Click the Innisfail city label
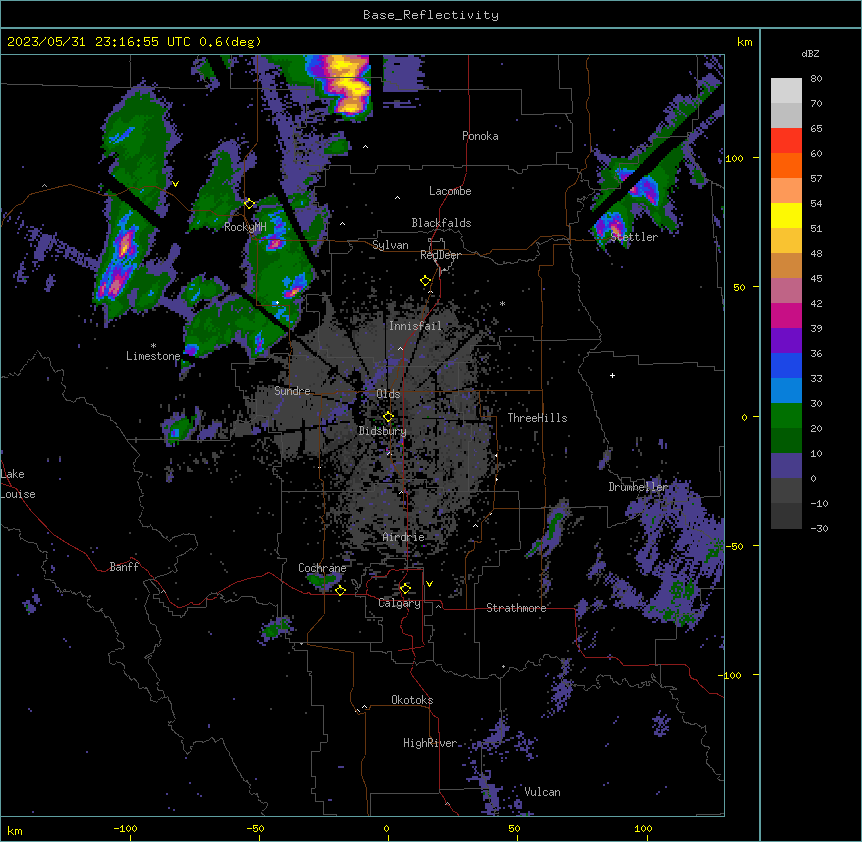This screenshot has width=862, height=842. pyautogui.click(x=415, y=326)
